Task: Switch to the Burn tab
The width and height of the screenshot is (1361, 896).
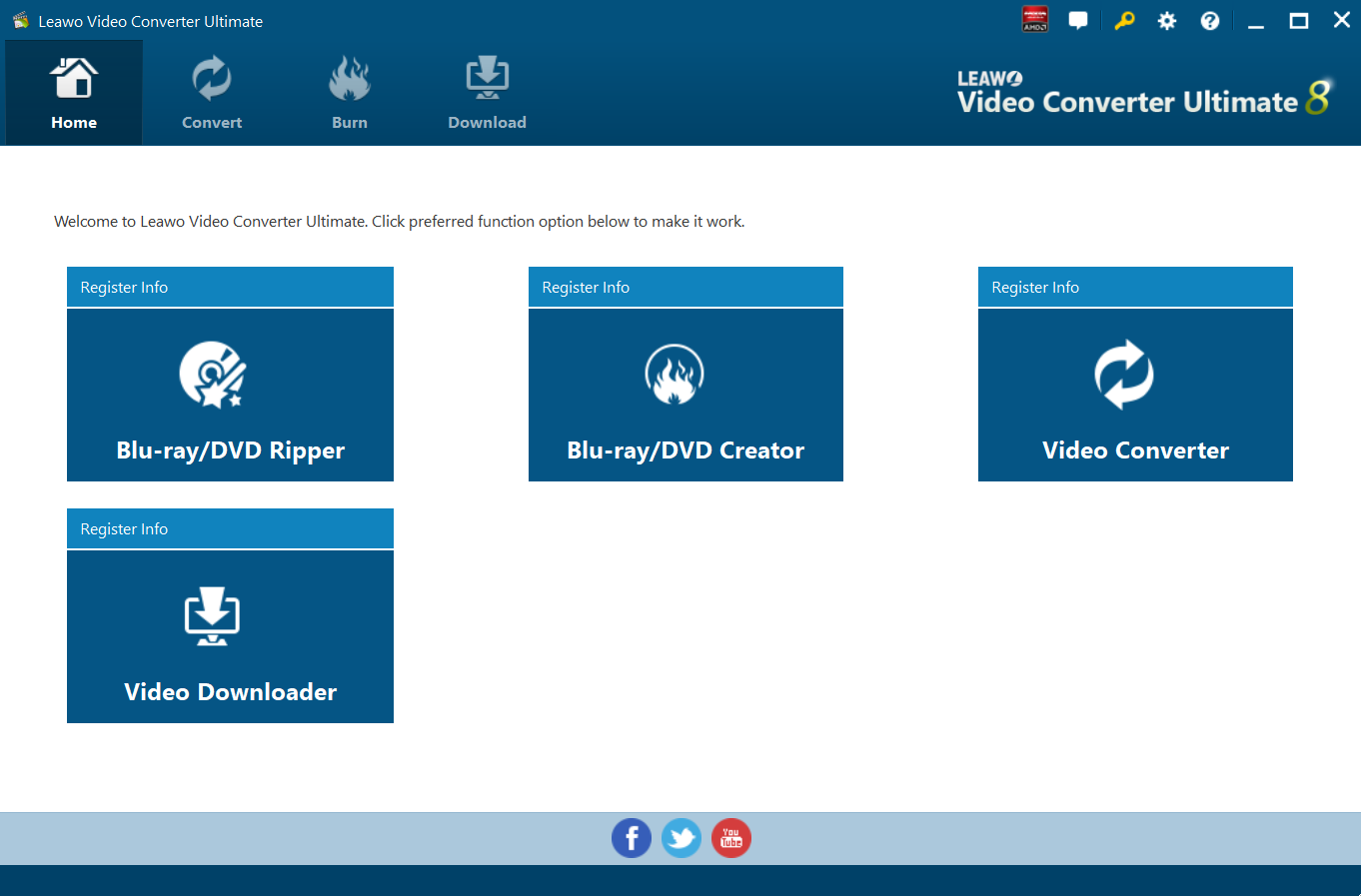Action: [350, 93]
